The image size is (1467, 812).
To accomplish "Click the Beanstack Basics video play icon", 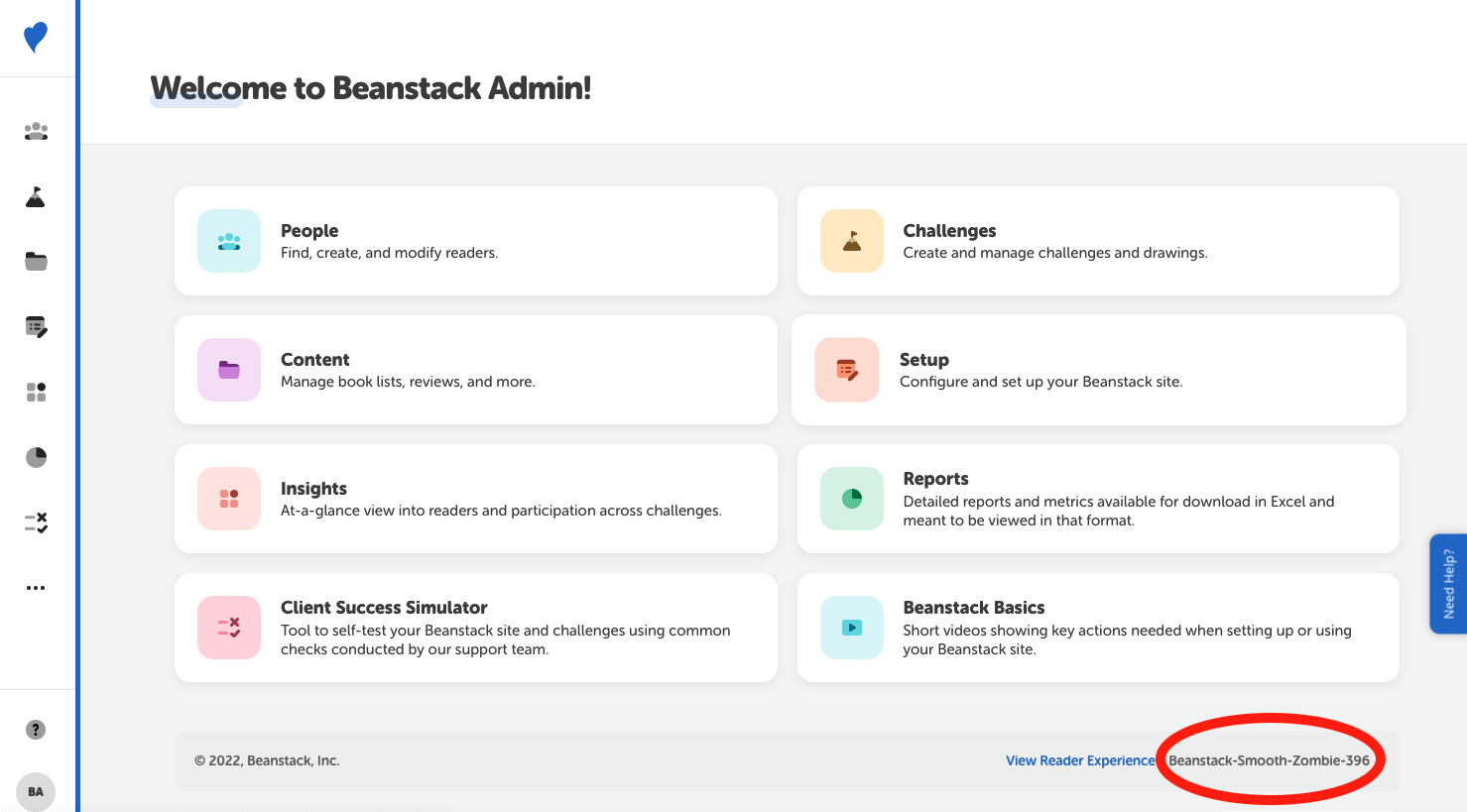I will (852, 628).
